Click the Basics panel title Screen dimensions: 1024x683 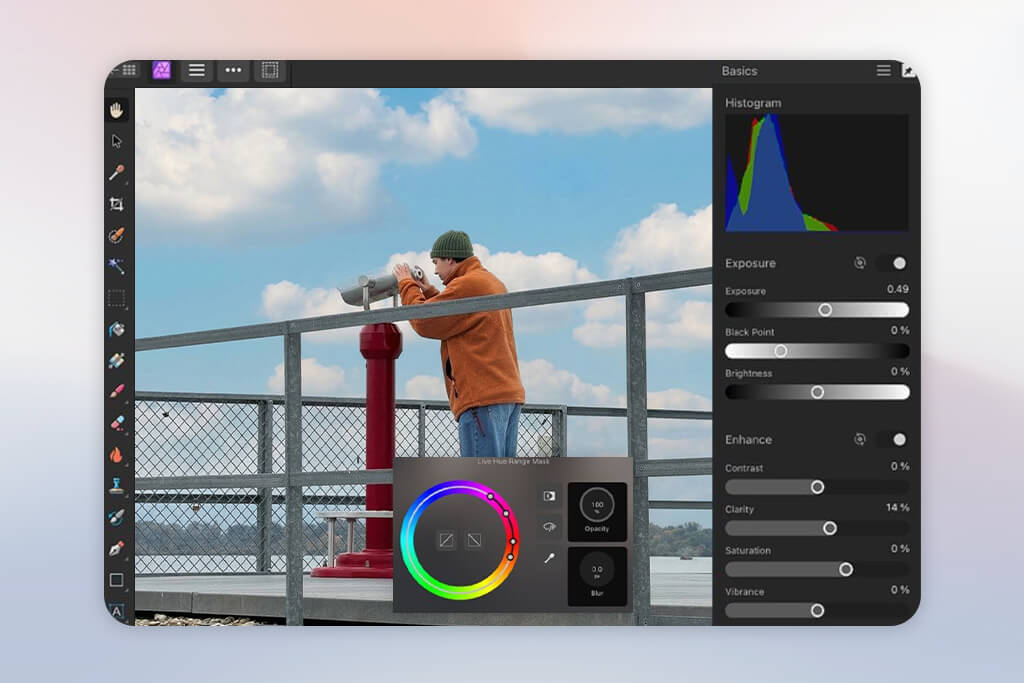point(739,71)
